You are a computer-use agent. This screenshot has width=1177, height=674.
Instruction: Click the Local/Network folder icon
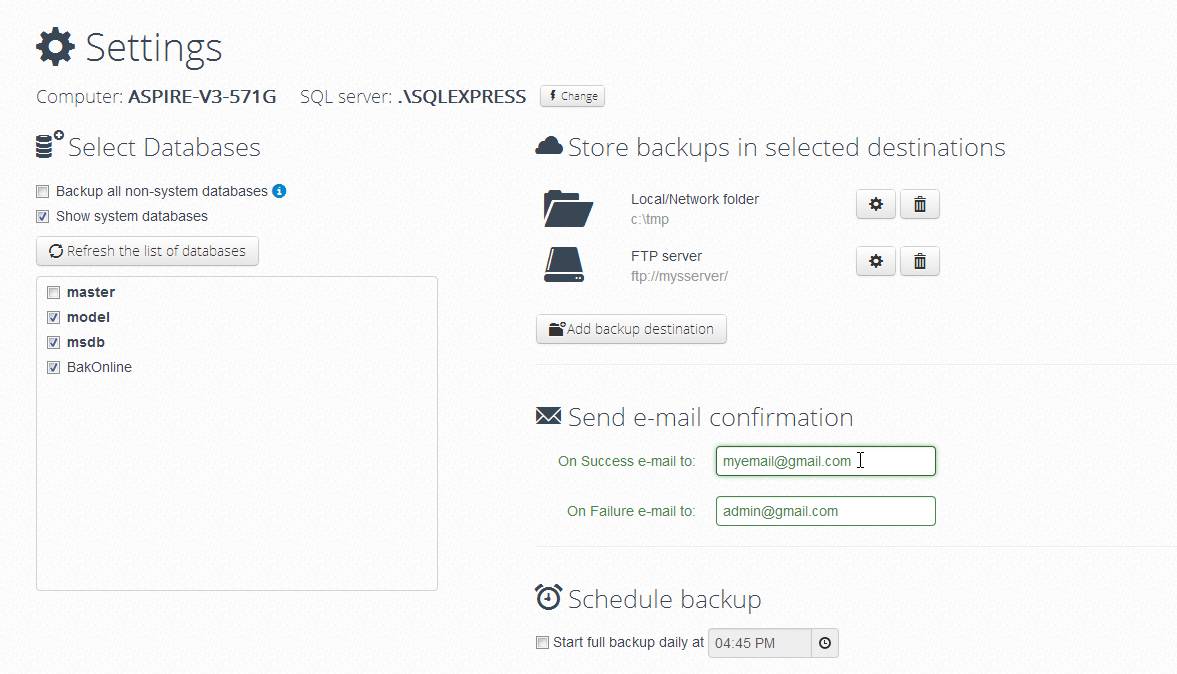[x=569, y=208]
